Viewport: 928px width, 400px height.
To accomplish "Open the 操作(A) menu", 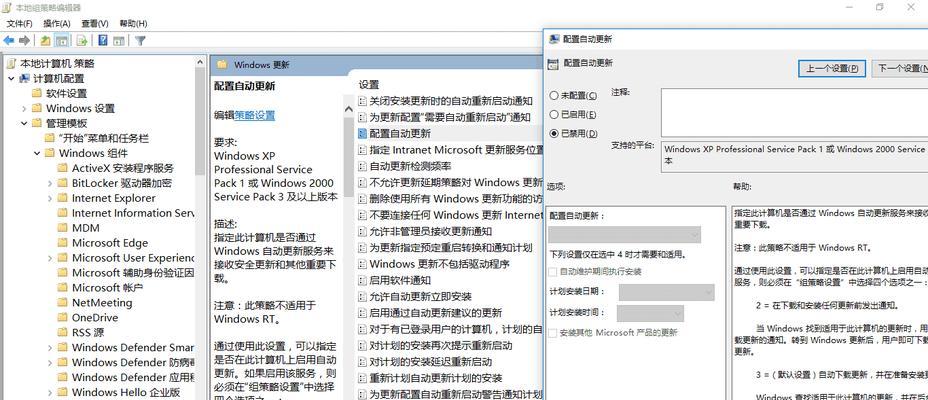I will click(x=57, y=24).
